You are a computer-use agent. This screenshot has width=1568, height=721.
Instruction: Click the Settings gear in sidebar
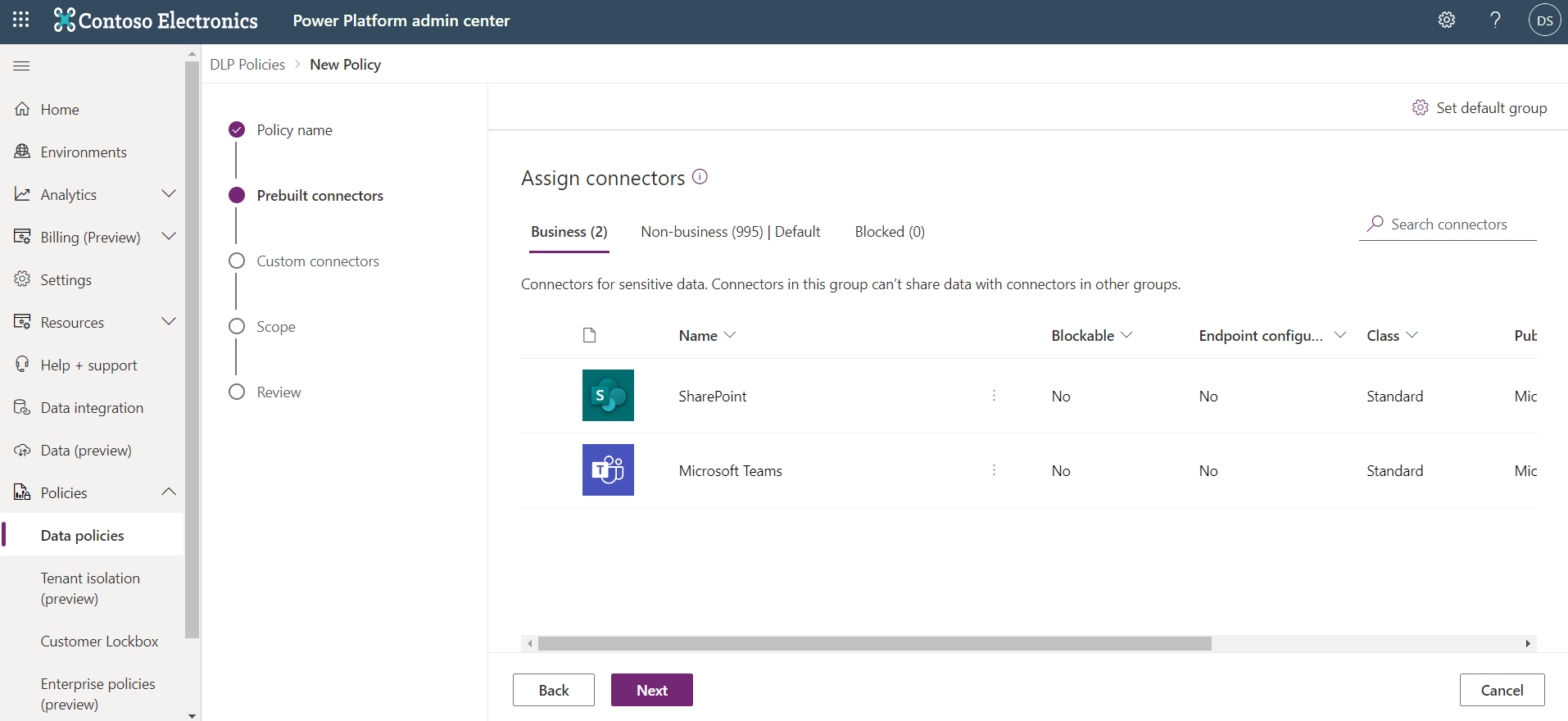pyautogui.click(x=23, y=279)
